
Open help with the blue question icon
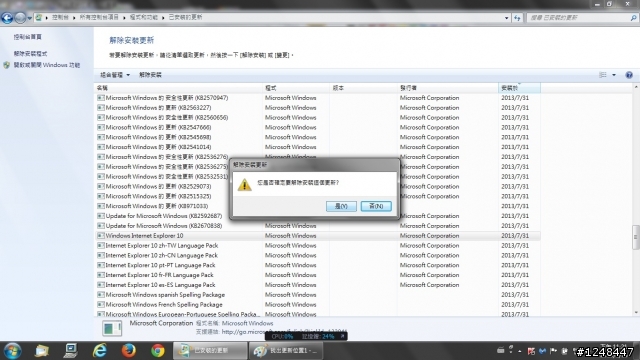click(x=629, y=75)
